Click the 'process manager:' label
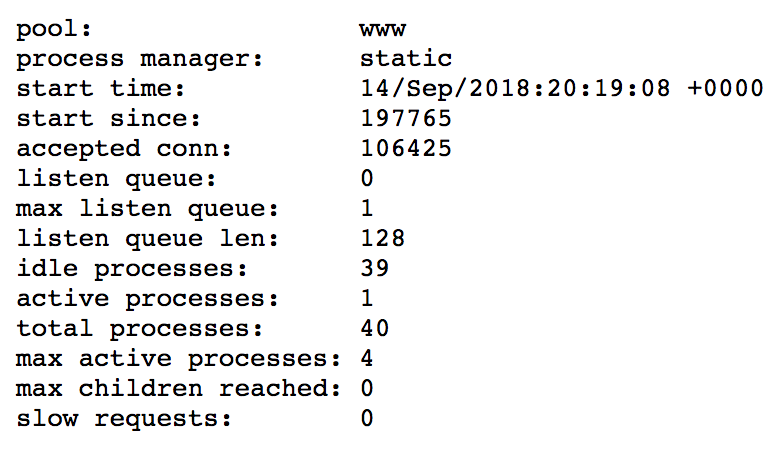The image size is (780, 456). (x=140, y=59)
